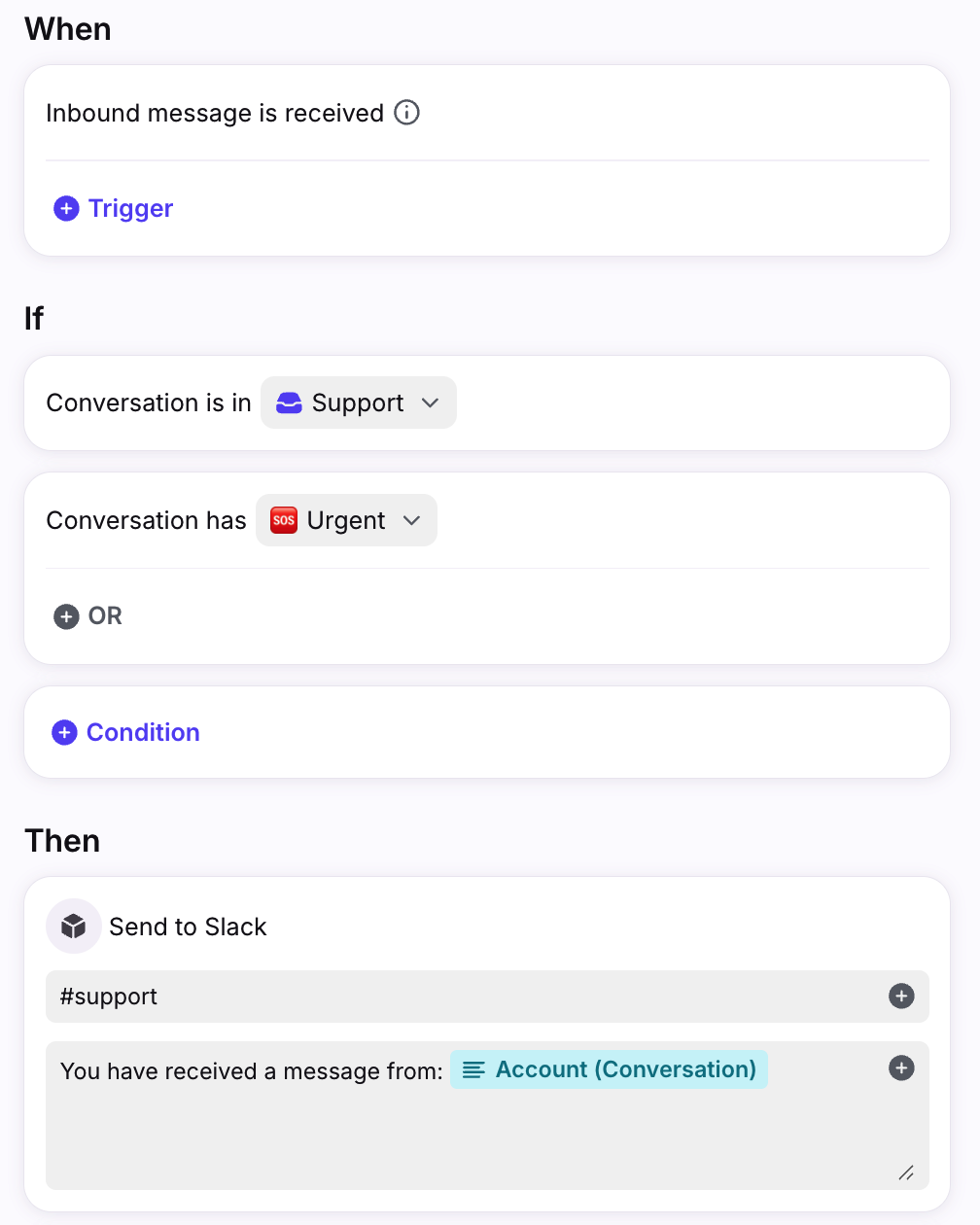
Task: Grab the message box resize handle
Action: (906, 1172)
